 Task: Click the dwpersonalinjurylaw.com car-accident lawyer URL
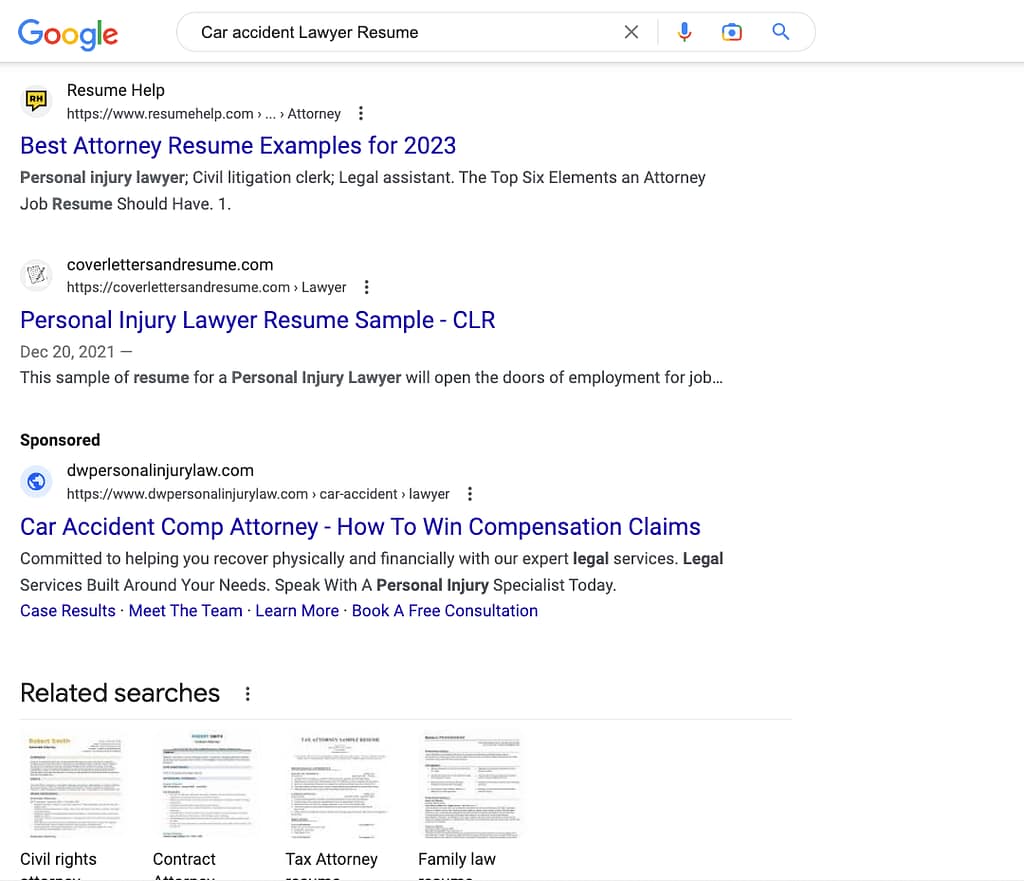(x=258, y=494)
